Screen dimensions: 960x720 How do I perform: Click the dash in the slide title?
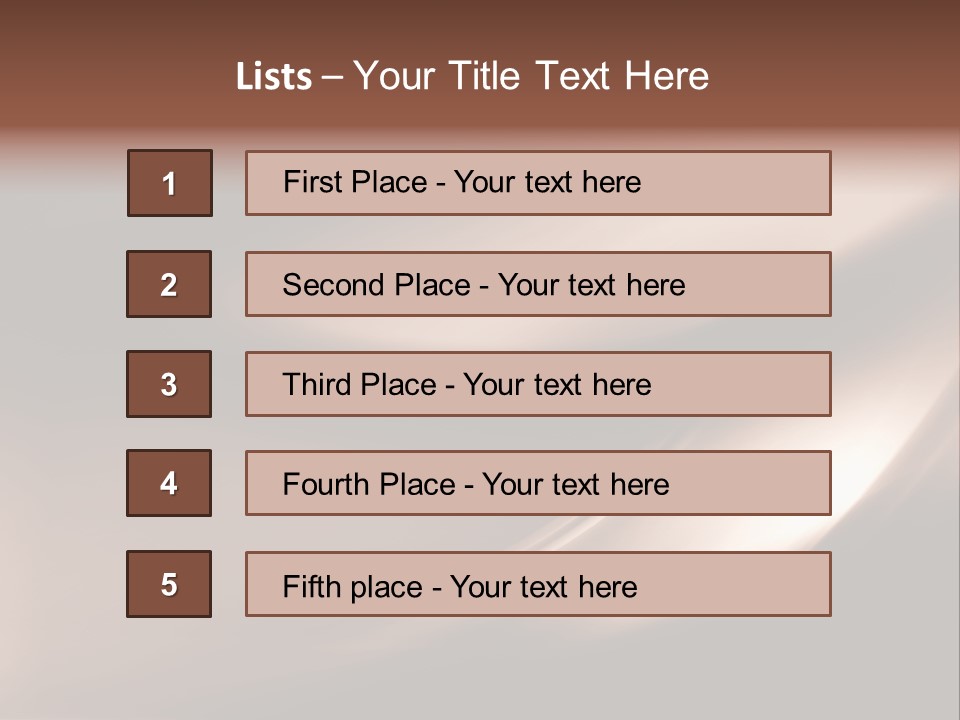point(332,77)
